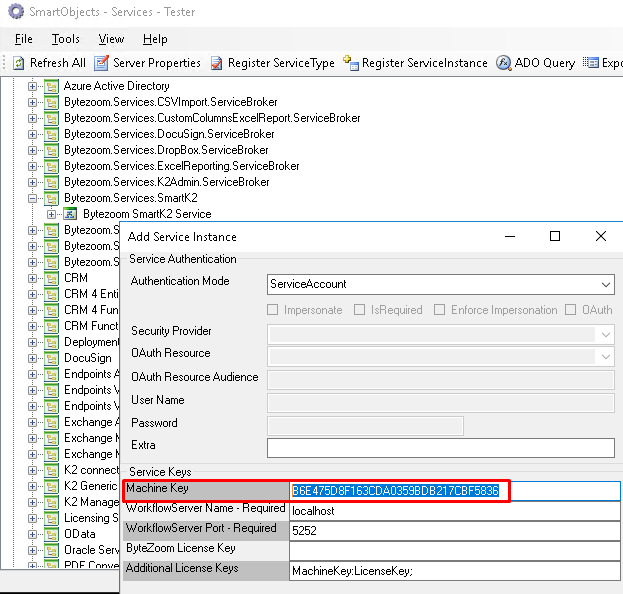Expand the OData tree node
The image size is (623, 594).
click(x=32, y=534)
